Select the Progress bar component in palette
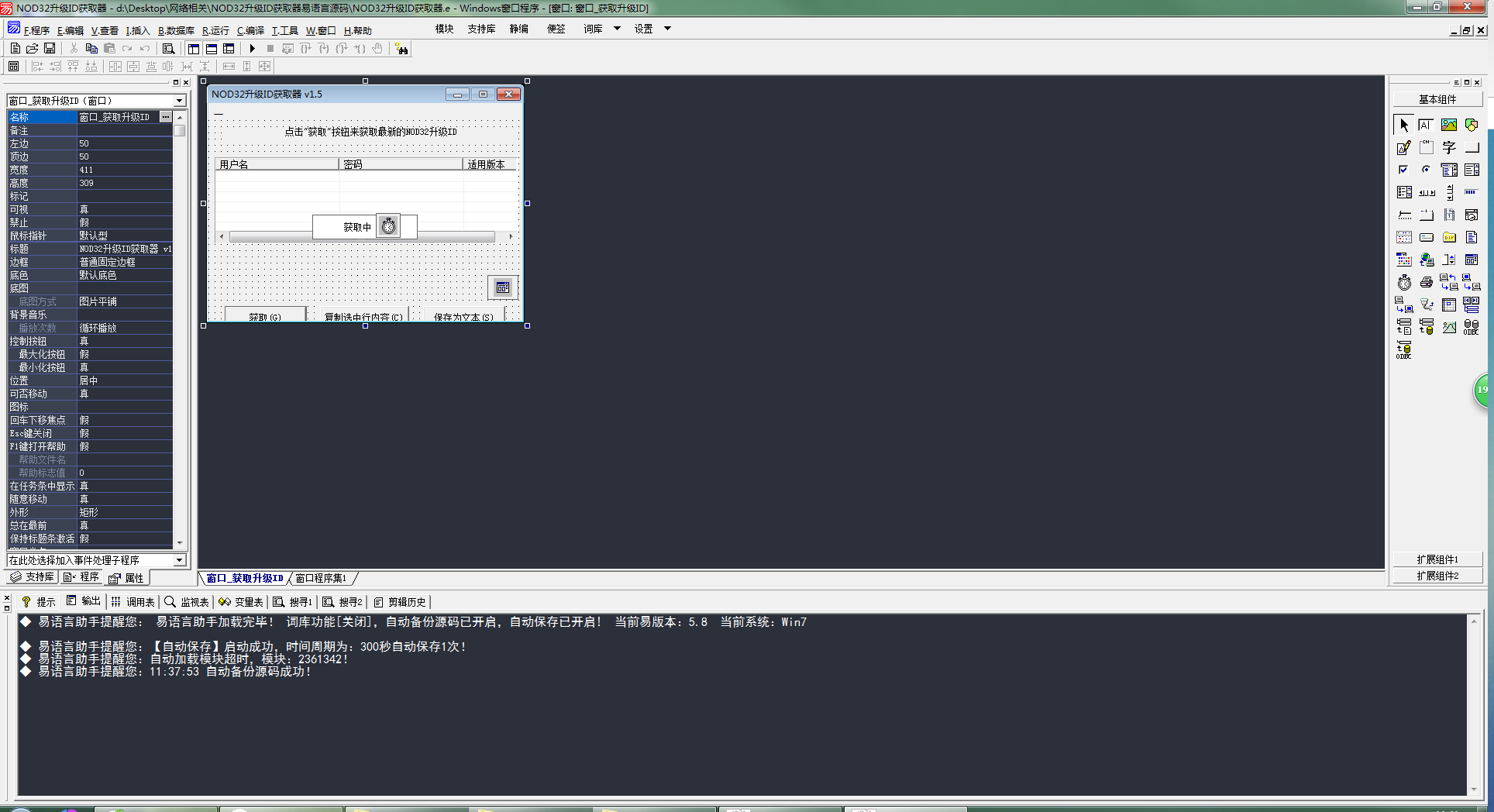This screenshot has height=812, width=1494. click(x=1472, y=192)
